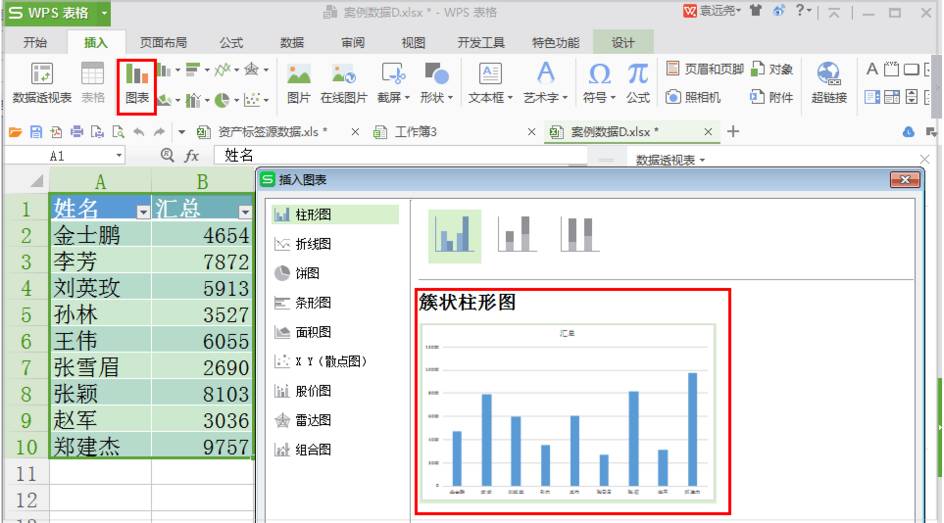Choose the 100% stacked column subtype thumbnail

pos(579,235)
